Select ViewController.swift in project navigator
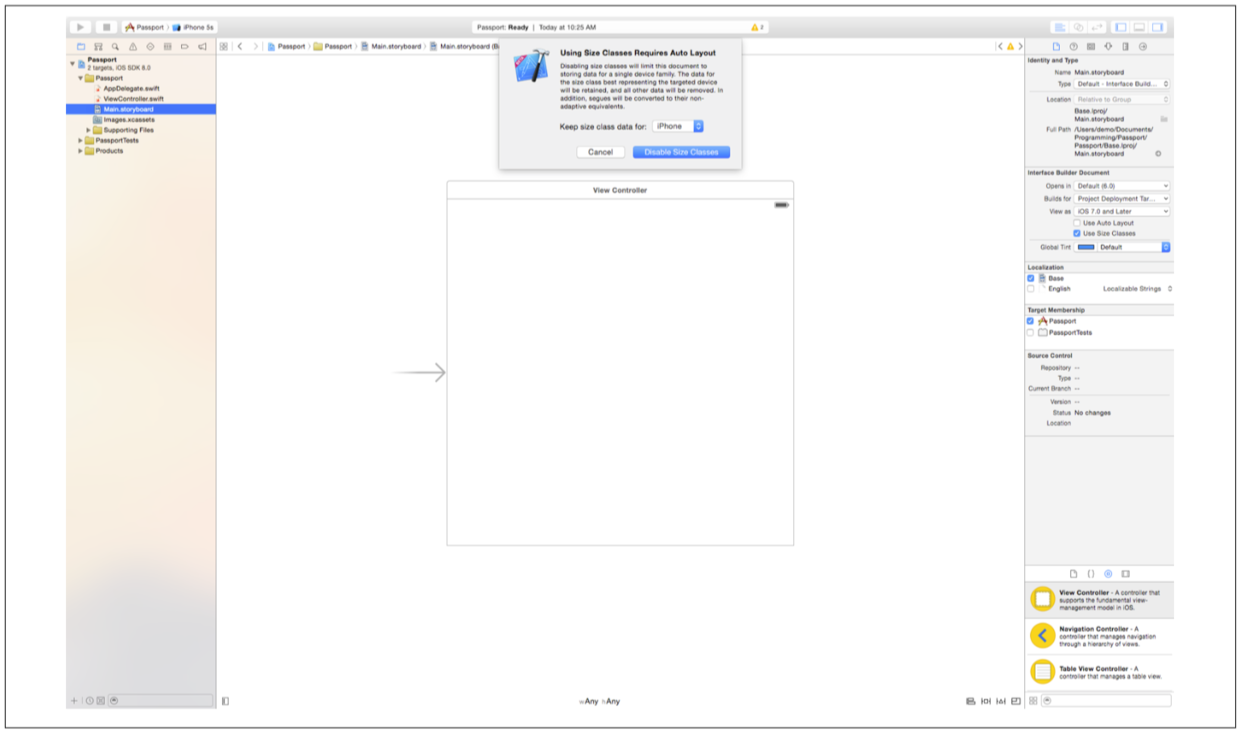The image size is (1240, 735). tap(132, 99)
